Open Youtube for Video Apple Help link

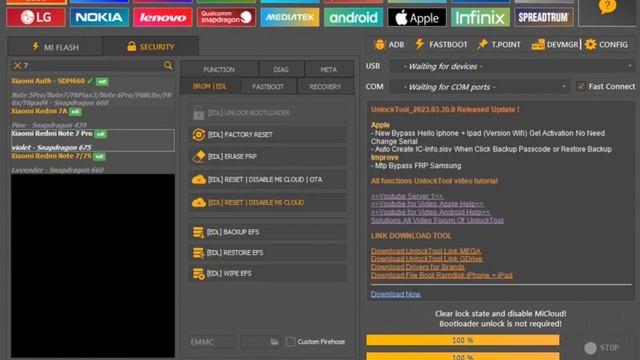click(x=427, y=204)
